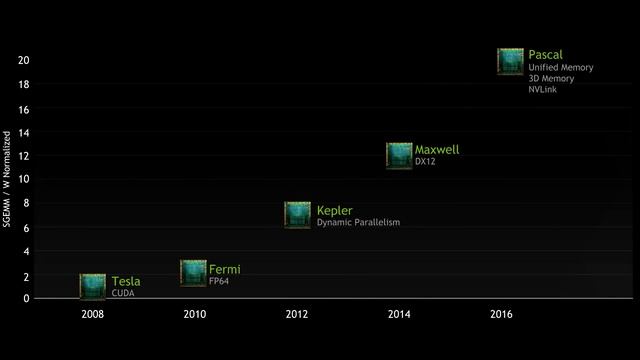Click the 'Unified Memory' text
This screenshot has width=640, height=360.
click(x=561, y=67)
